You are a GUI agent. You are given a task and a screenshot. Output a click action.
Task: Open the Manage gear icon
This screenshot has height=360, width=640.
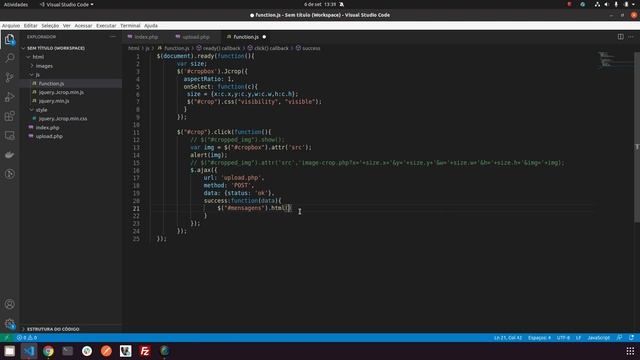(x=9, y=324)
